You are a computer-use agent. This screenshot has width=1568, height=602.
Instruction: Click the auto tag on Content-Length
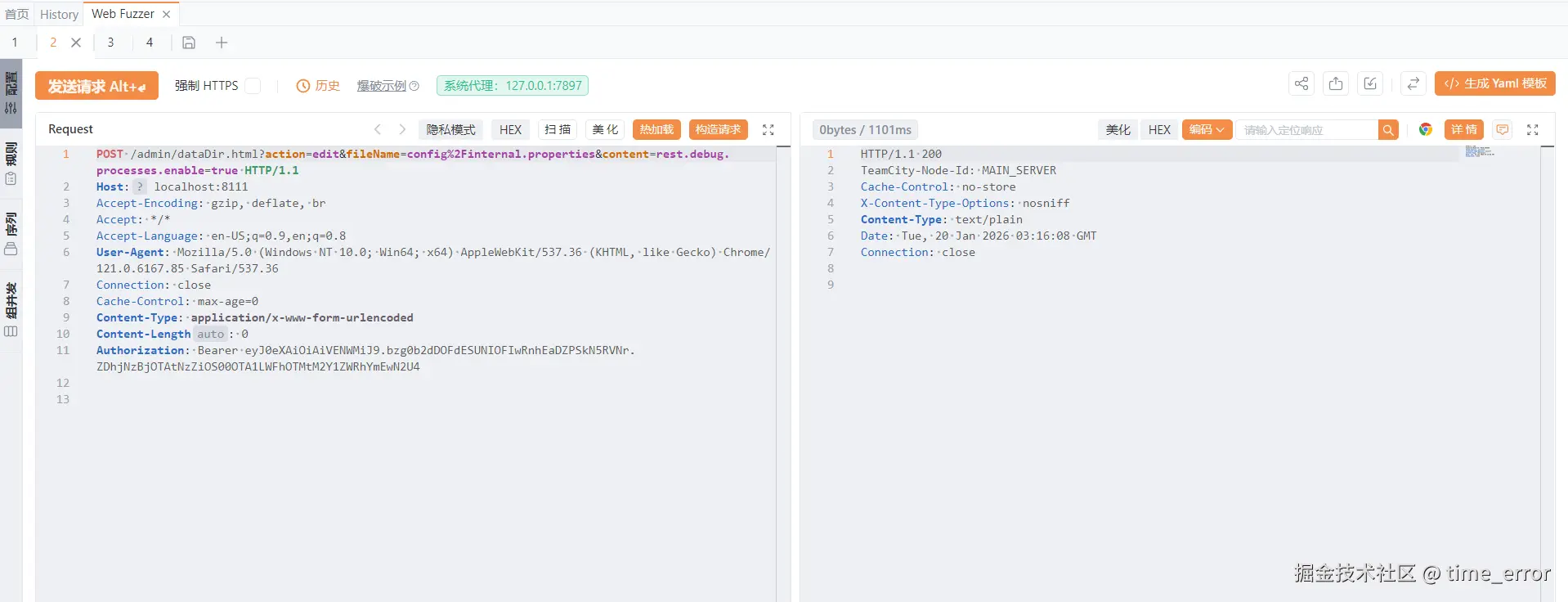coord(210,334)
